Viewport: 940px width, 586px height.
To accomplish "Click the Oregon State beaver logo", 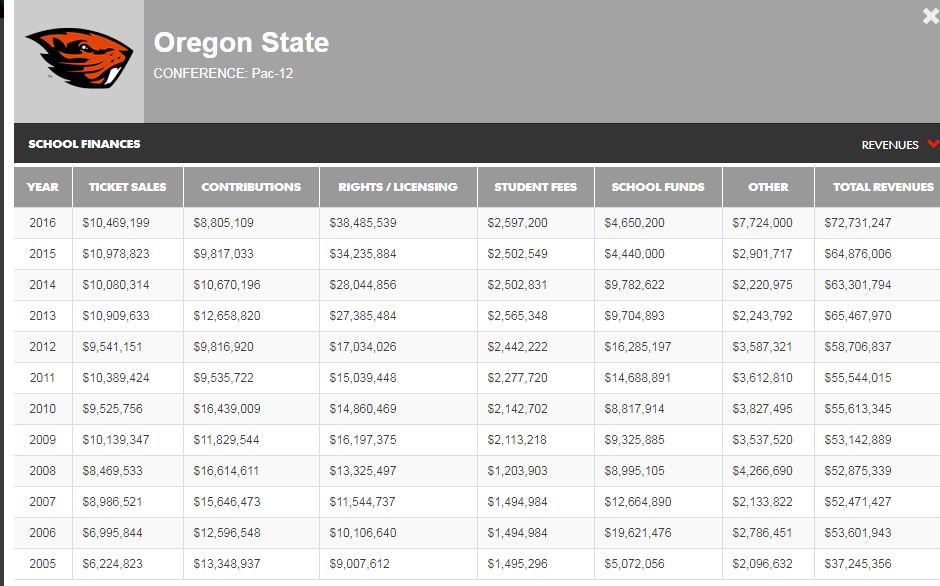I will [x=79, y=58].
